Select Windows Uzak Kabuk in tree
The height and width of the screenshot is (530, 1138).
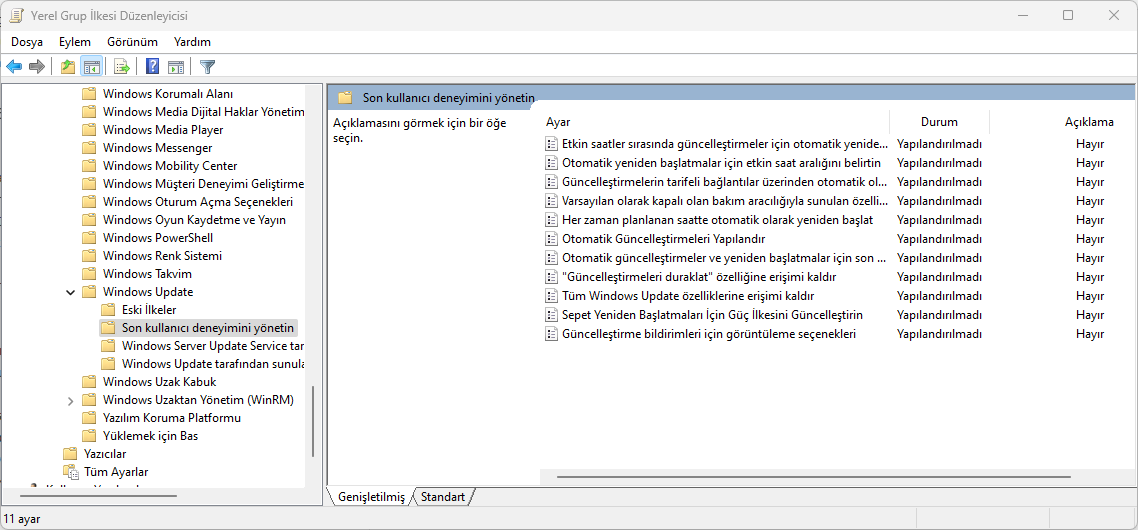pyautogui.click(x=159, y=382)
